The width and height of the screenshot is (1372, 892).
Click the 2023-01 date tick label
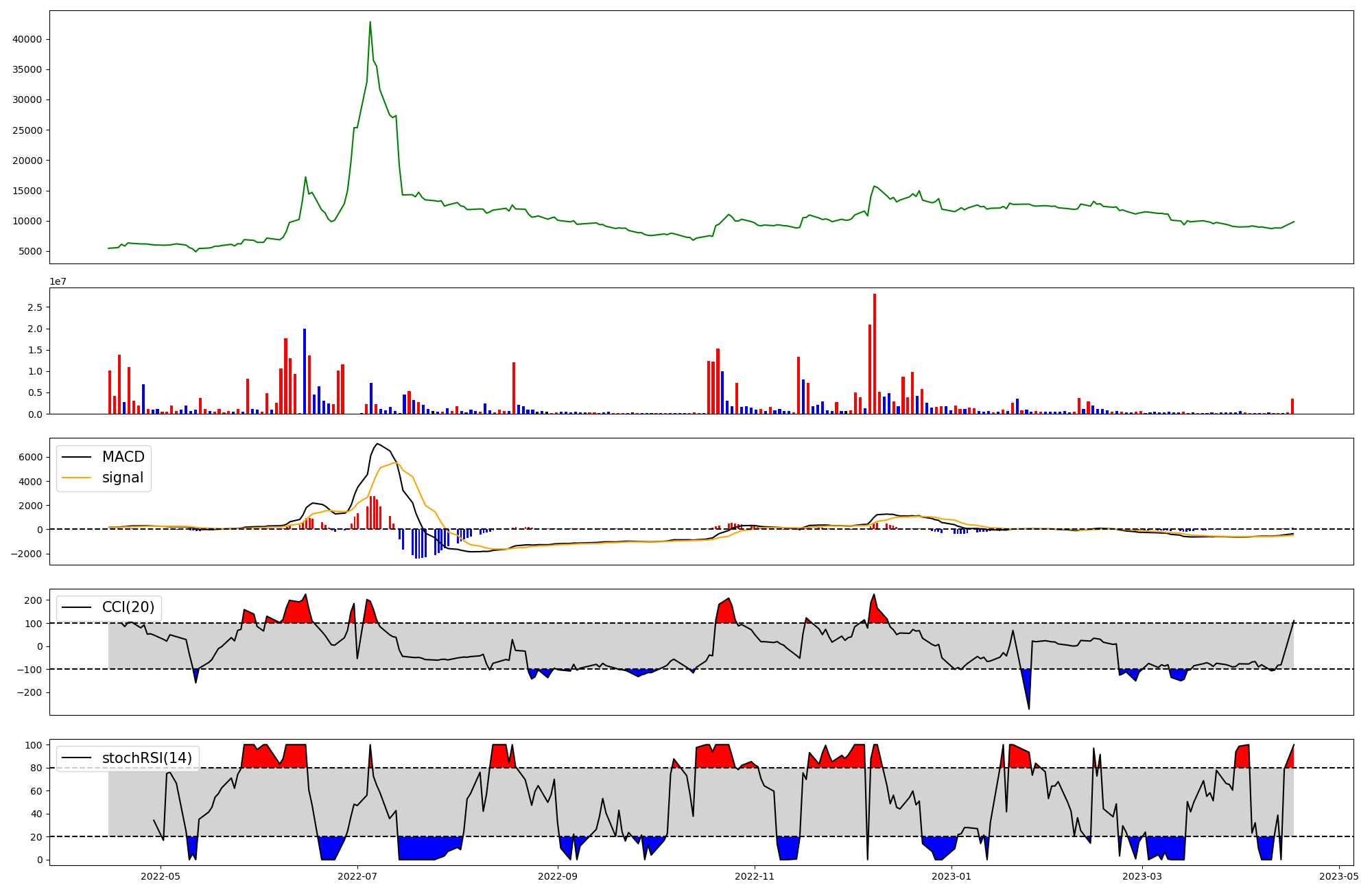952,876
